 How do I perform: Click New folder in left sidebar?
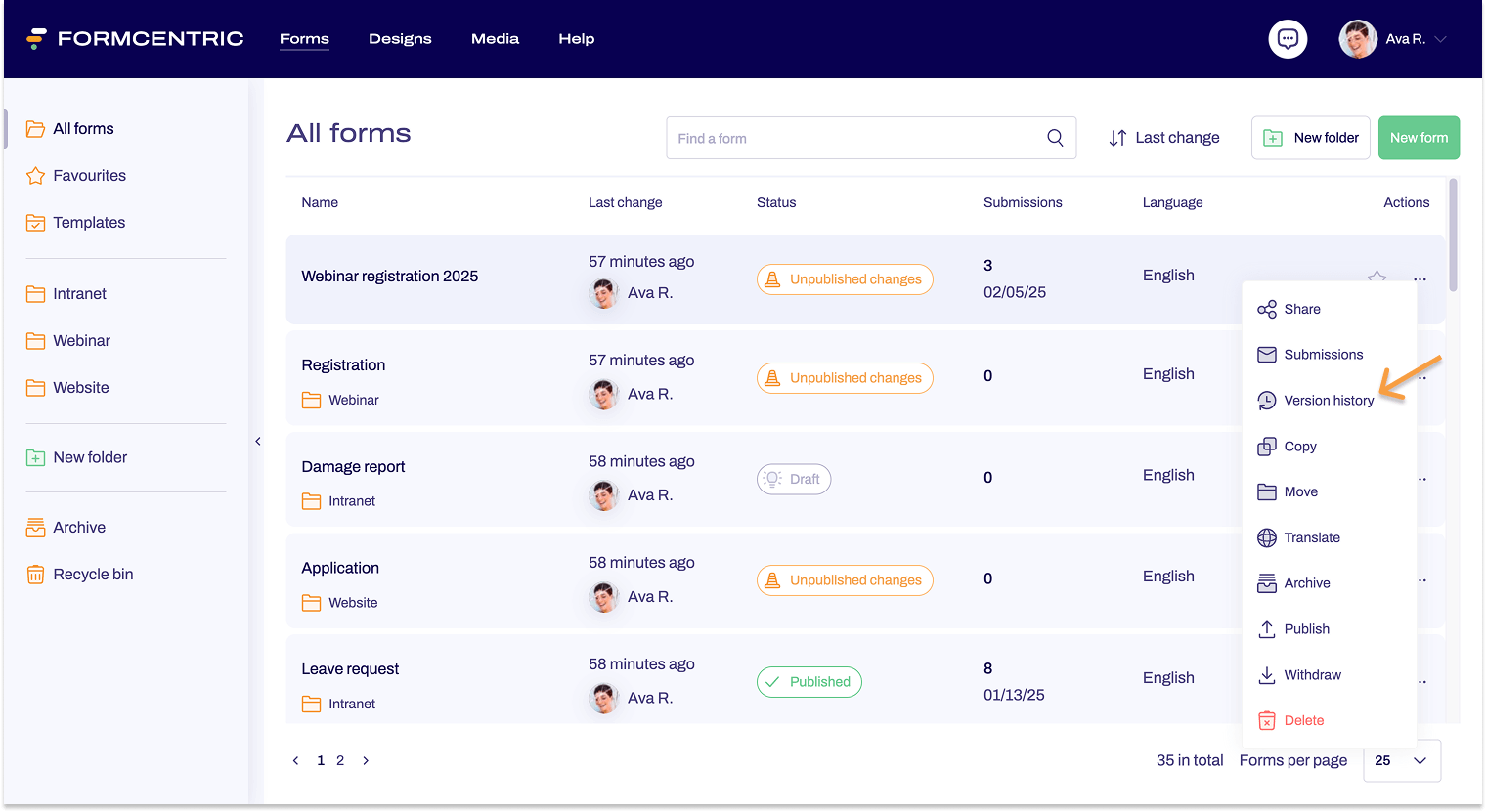pos(90,457)
